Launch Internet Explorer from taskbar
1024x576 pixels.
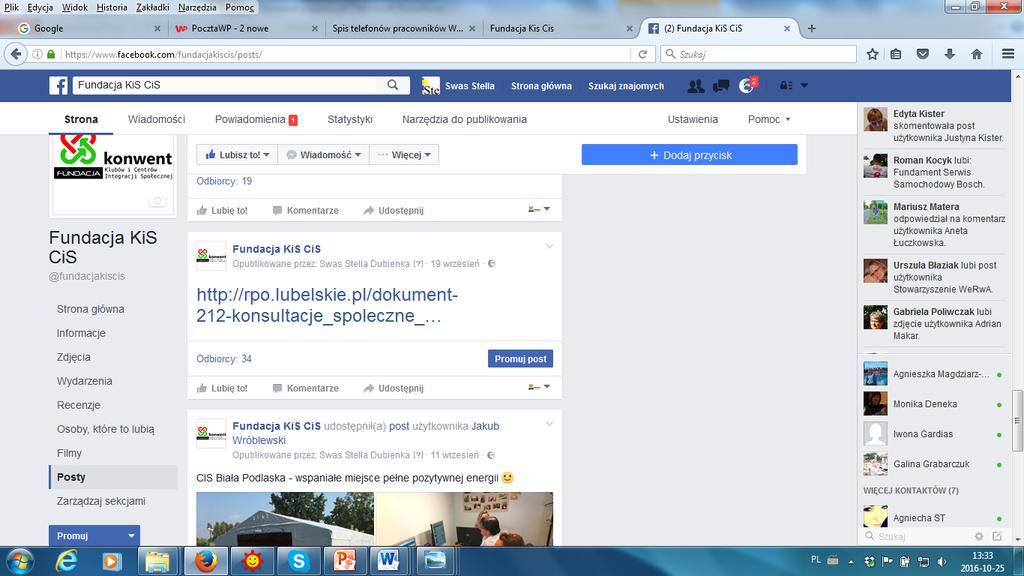click(67, 562)
